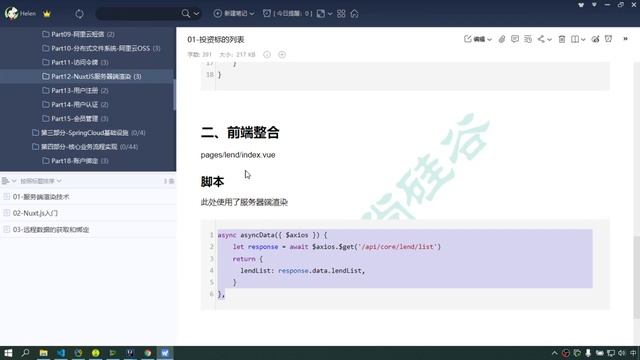Screen dimensions: 640x360
Task: Click the skin shirt icon near window controls
Action: click(x=581, y=5)
